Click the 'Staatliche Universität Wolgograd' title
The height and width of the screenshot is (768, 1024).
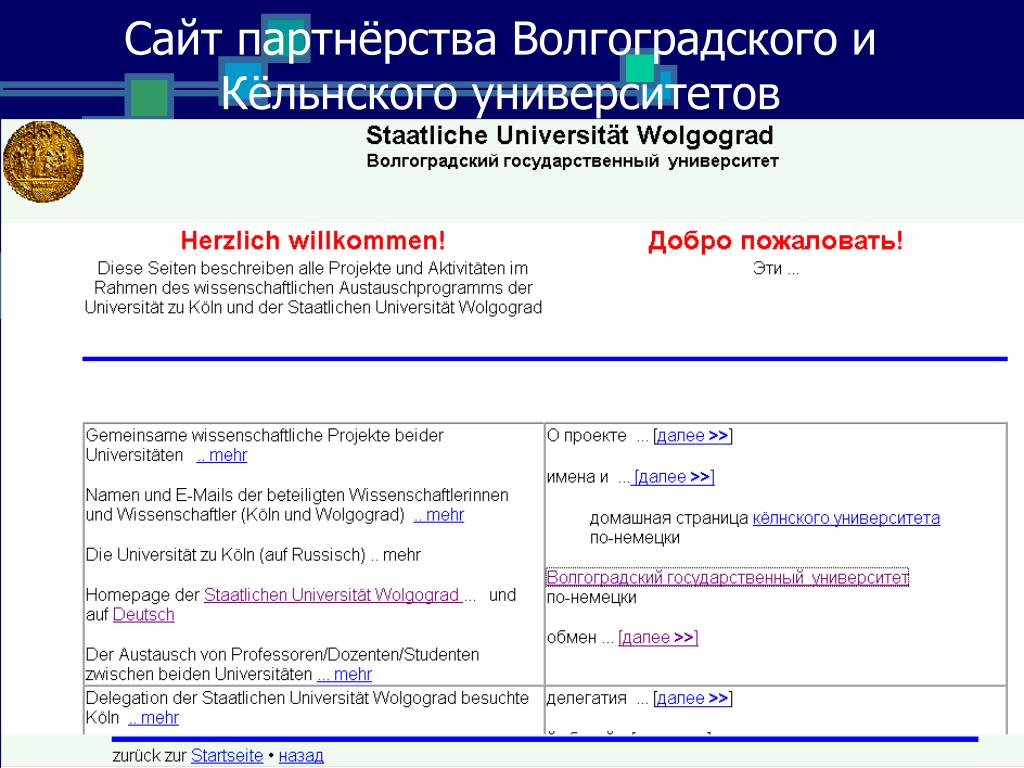[x=569, y=136]
